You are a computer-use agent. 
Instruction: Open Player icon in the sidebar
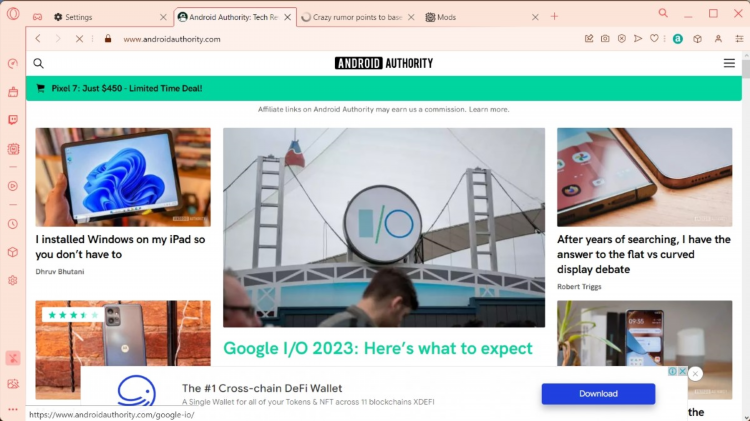13,186
